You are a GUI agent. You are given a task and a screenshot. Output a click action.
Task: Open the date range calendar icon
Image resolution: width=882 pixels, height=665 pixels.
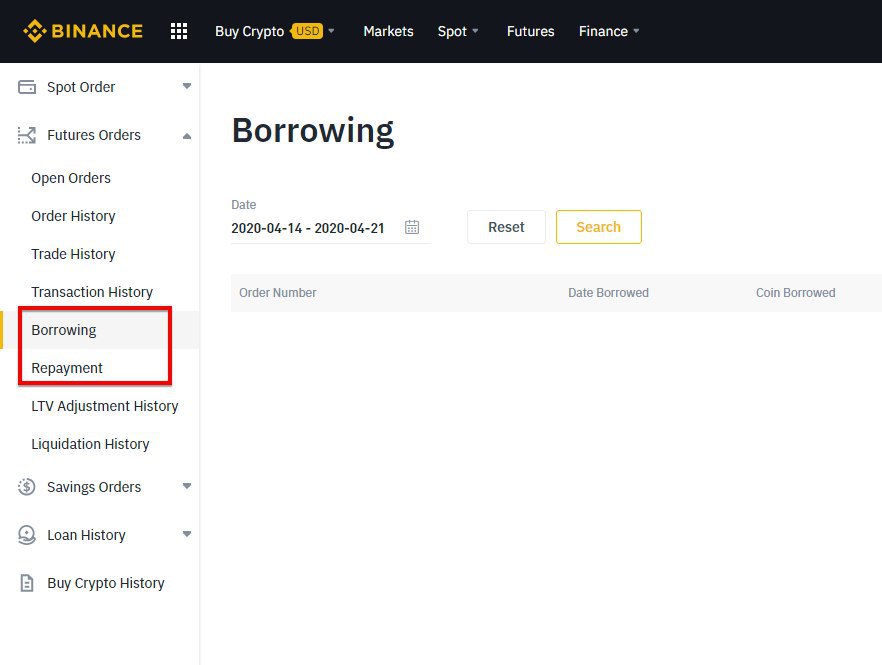412,227
